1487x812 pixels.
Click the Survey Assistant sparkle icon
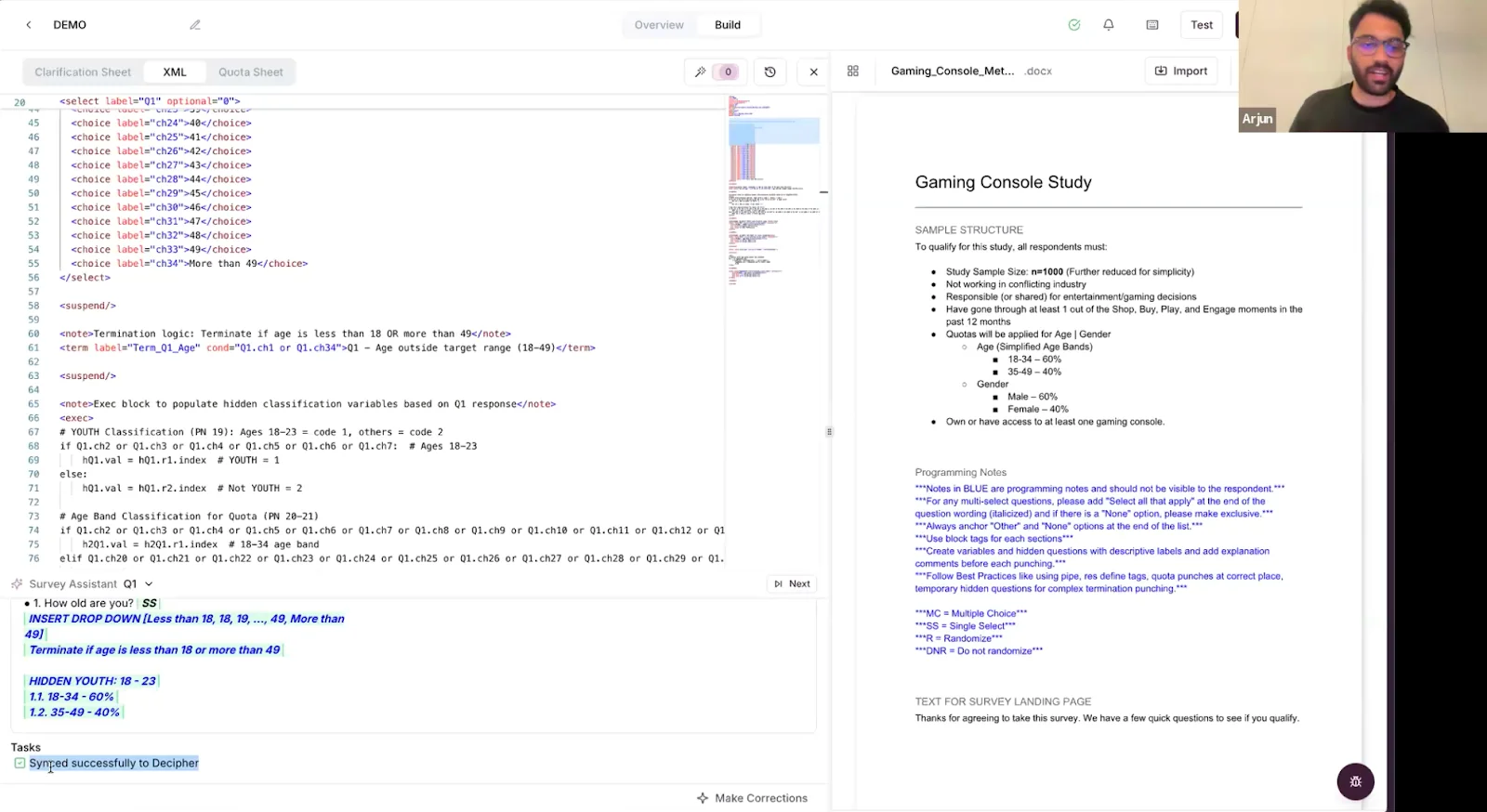pos(17,583)
